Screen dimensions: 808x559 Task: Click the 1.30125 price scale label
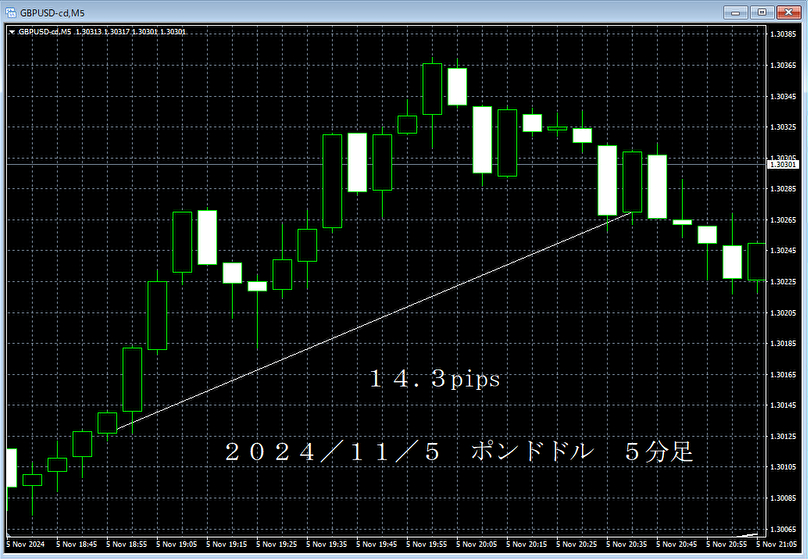(783, 436)
